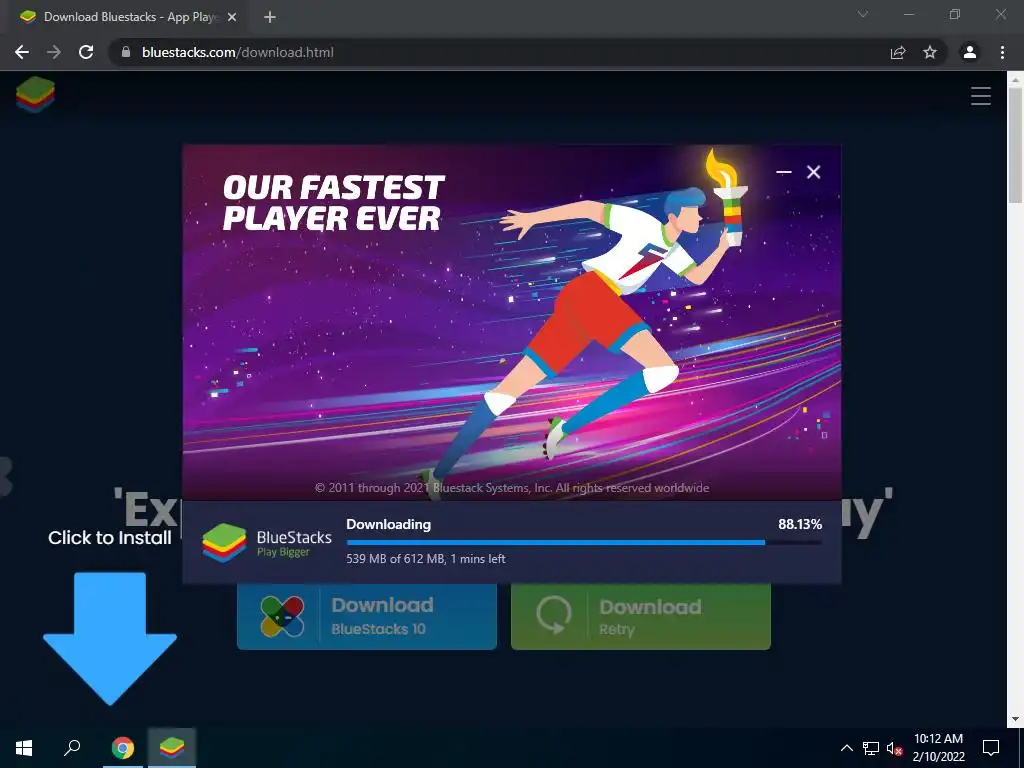
Task: Click the scrollbar down arrow
Action: tap(1015, 719)
